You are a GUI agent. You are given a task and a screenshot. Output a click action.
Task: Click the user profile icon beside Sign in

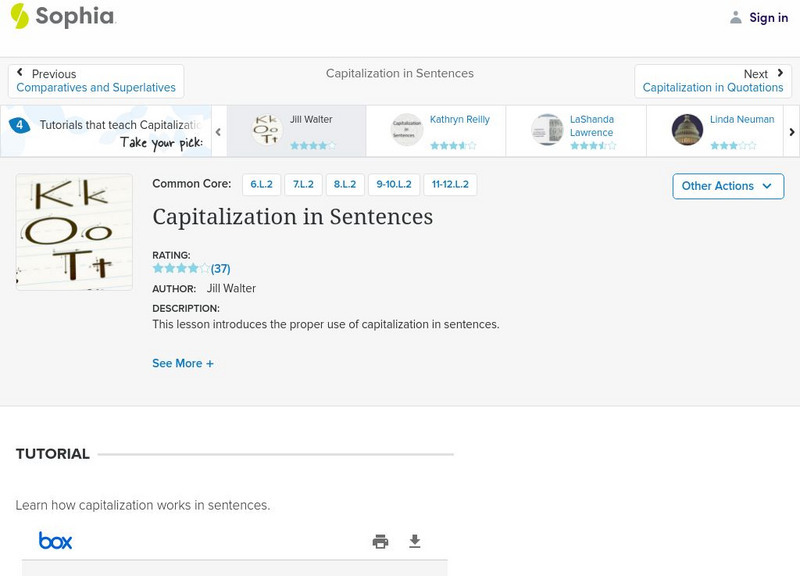[736, 17]
